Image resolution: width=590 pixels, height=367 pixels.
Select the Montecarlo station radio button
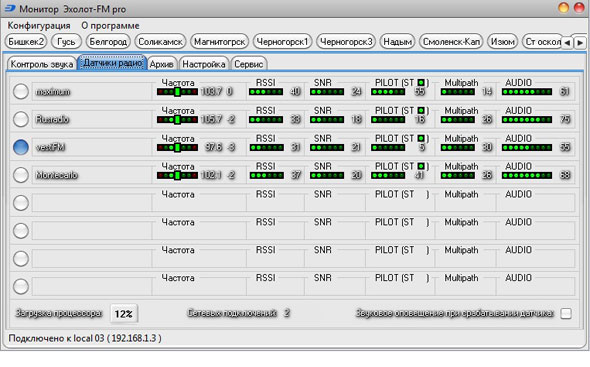pos(21,175)
